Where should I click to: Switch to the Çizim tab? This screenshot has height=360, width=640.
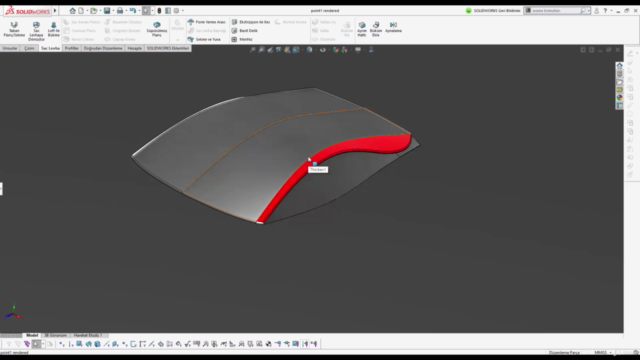point(29,48)
